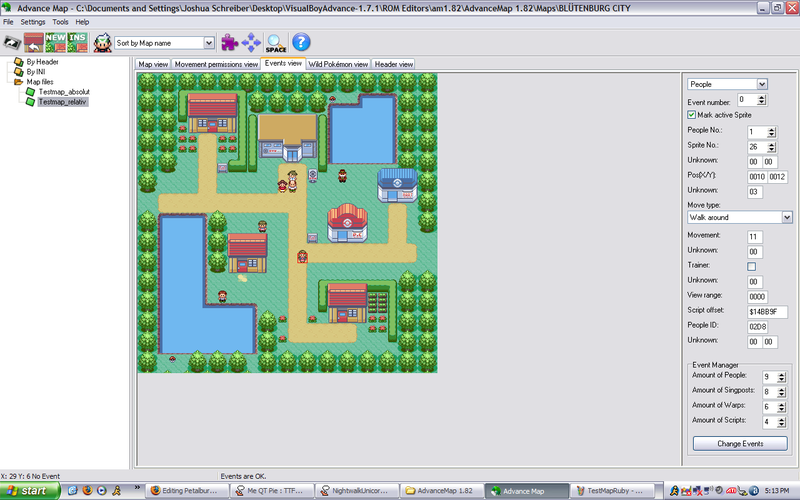Switch to Movement permissions view tab
The height and width of the screenshot is (500, 800).
point(216,64)
